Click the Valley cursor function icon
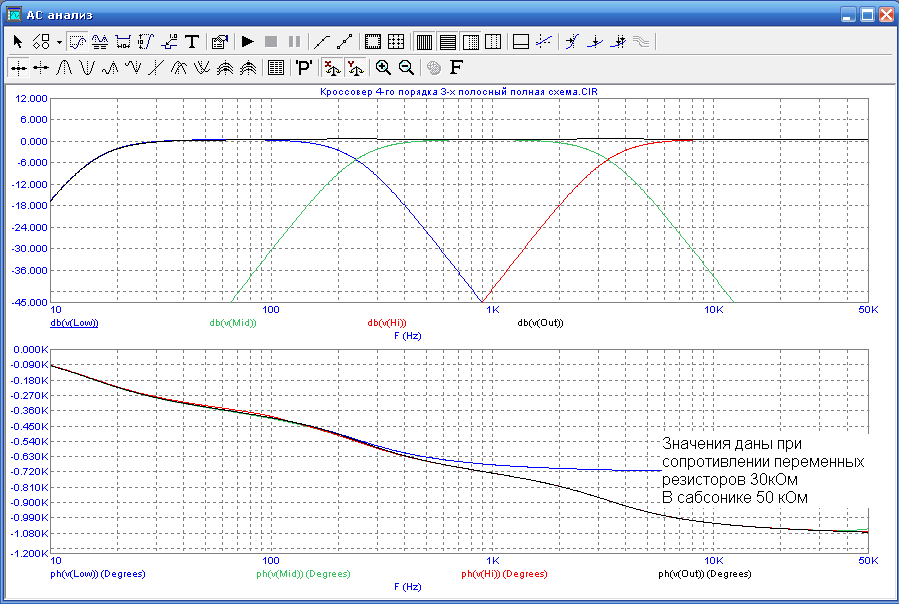 (87, 68)
